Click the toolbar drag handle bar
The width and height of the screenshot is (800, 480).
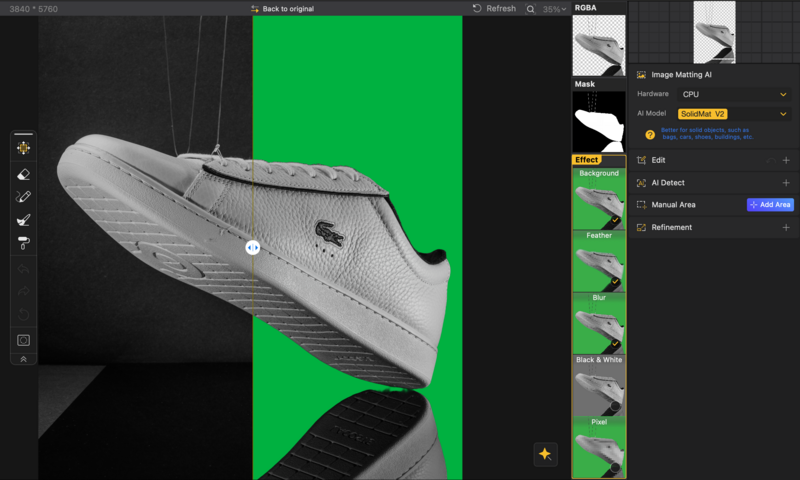point(23,134)
